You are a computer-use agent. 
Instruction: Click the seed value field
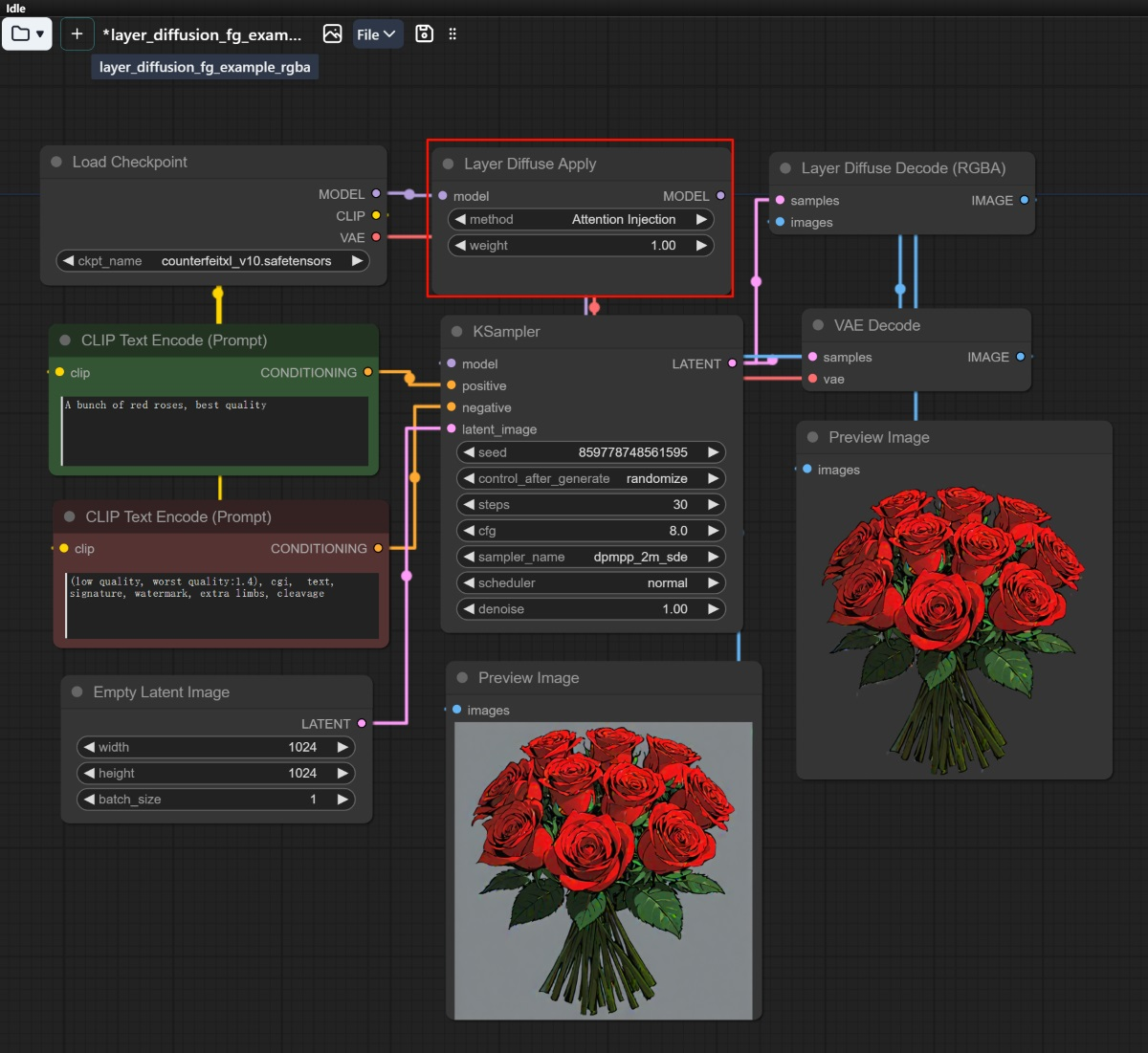click(590, 452)
